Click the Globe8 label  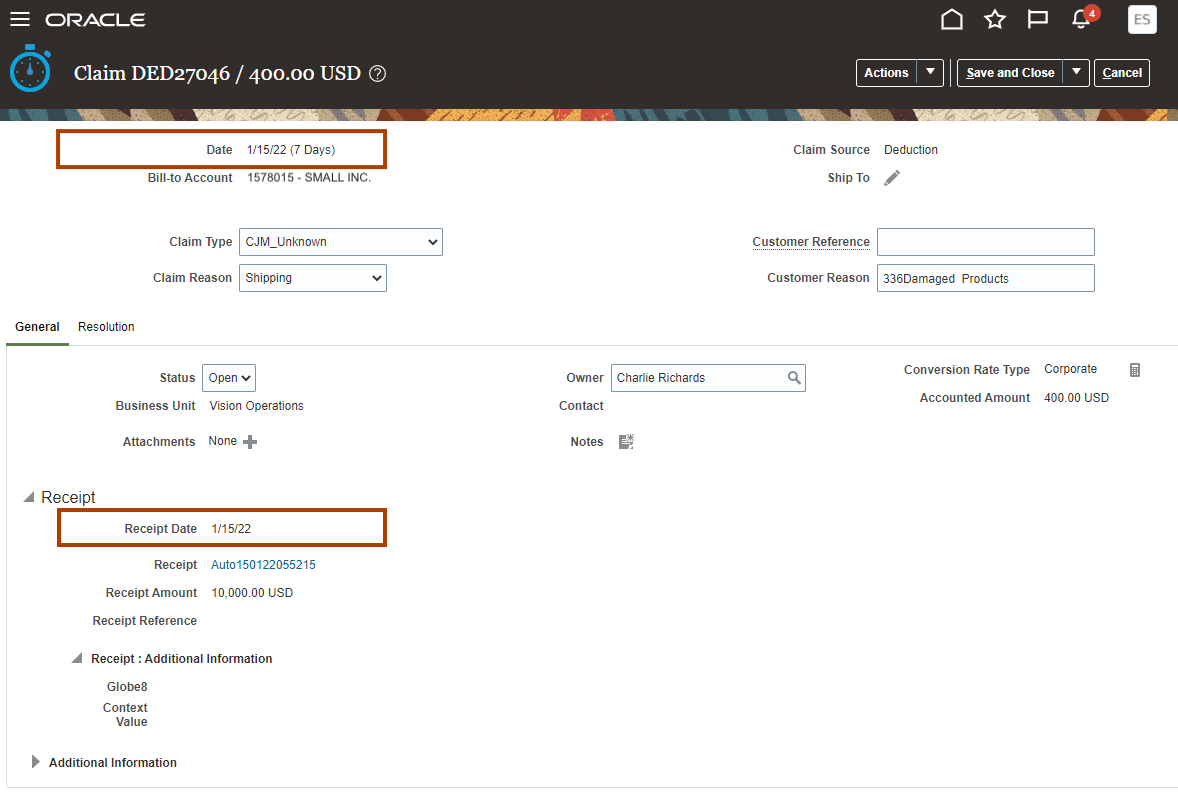pos(127,687)
